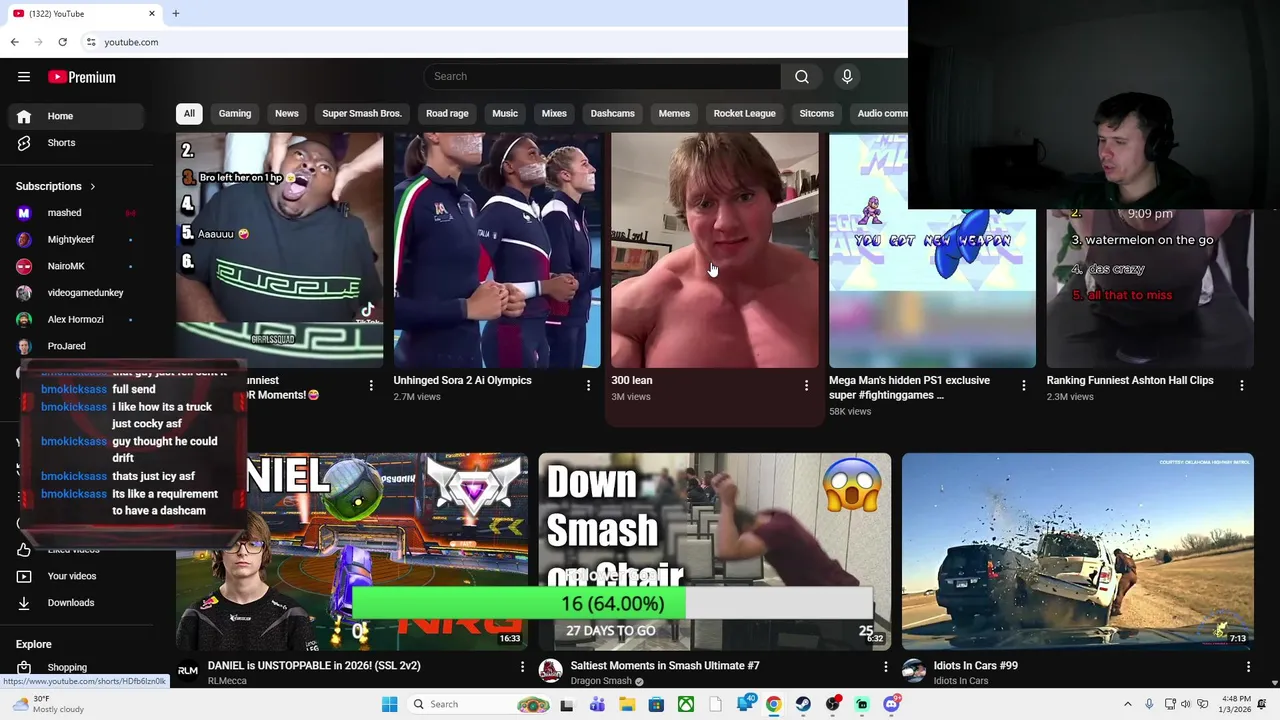
Task: Open more options for Saltiest Moments video
Action: pos(885,666)
